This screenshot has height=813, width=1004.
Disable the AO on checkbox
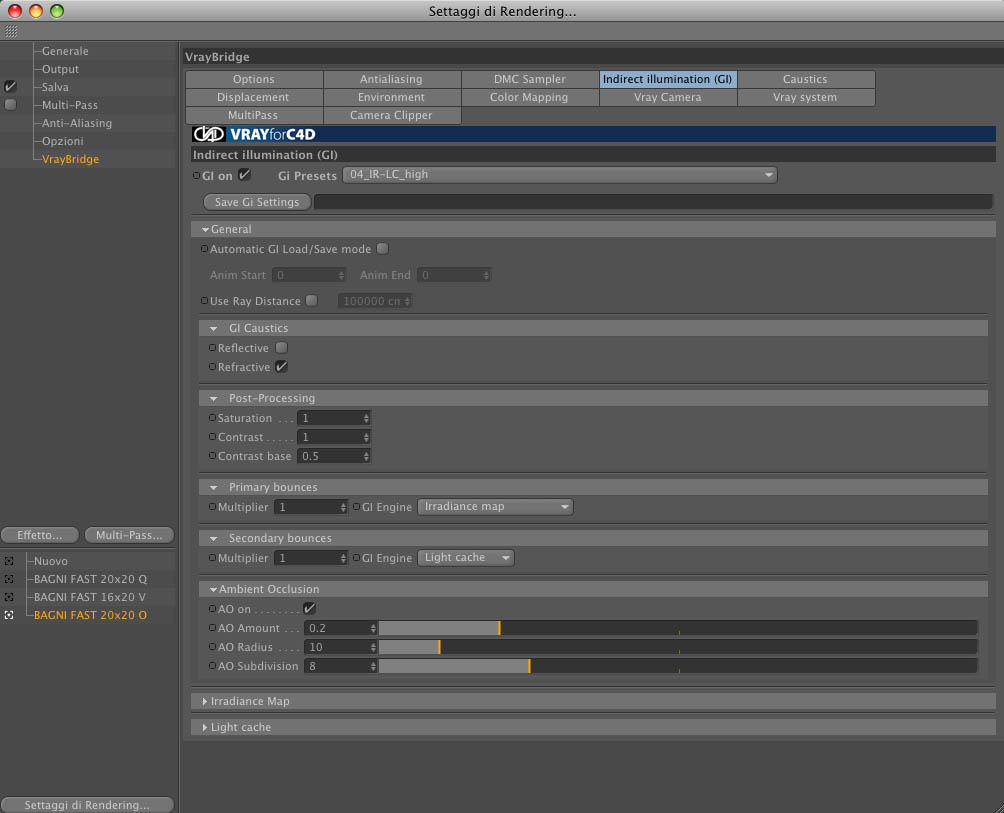click(309, 608)
